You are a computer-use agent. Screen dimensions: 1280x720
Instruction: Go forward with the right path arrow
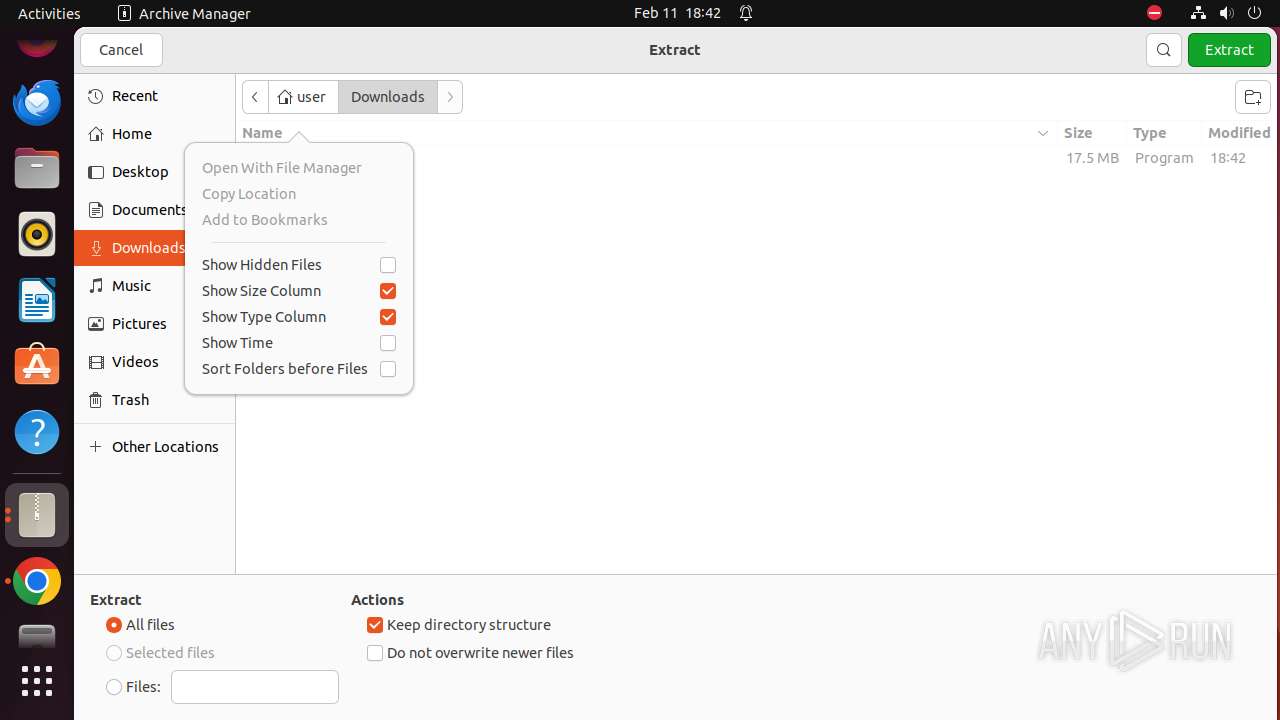(x=450, y=97)
